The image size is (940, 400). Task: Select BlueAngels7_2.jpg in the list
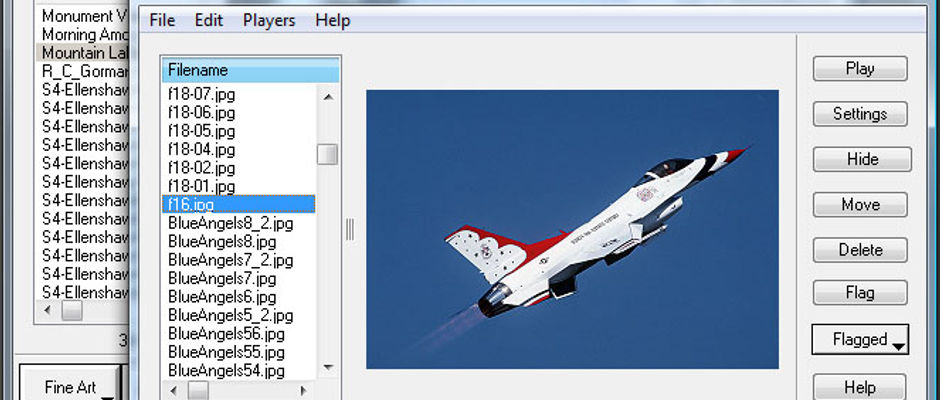[x=239, y=260]
